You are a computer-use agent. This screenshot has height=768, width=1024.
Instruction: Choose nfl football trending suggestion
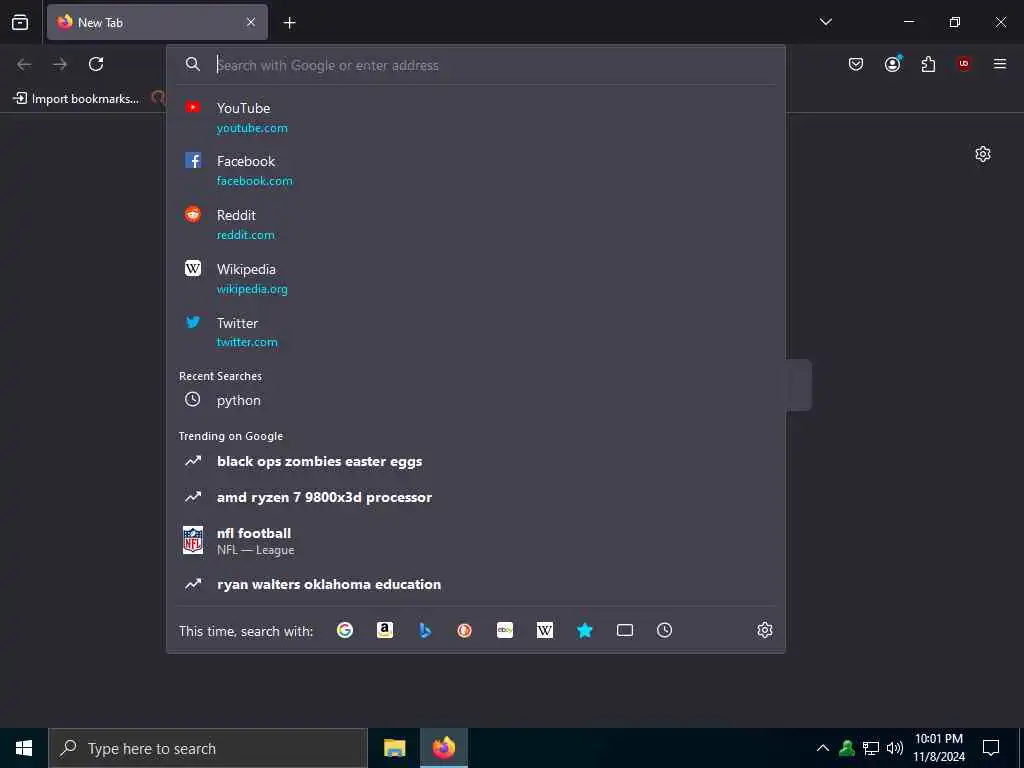point(475,541)
